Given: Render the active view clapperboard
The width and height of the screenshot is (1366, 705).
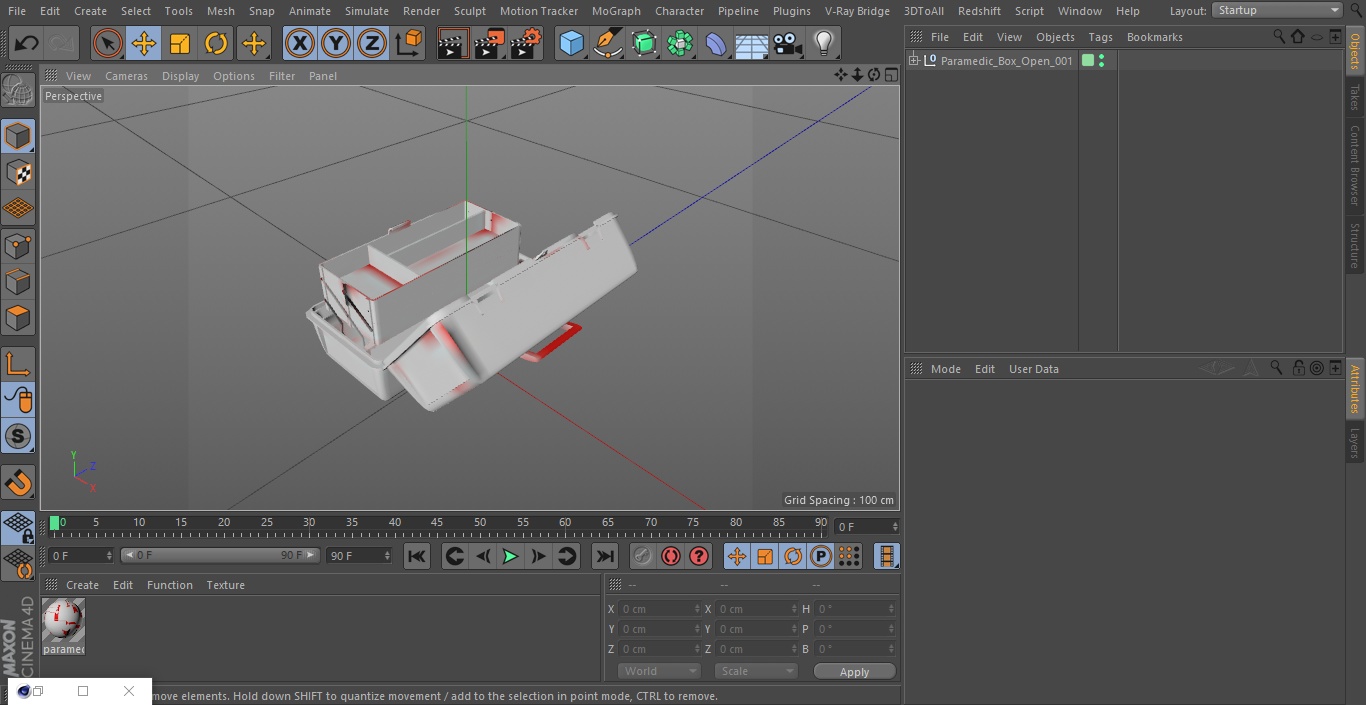Looking at the screenshot, I should (453, 43).
